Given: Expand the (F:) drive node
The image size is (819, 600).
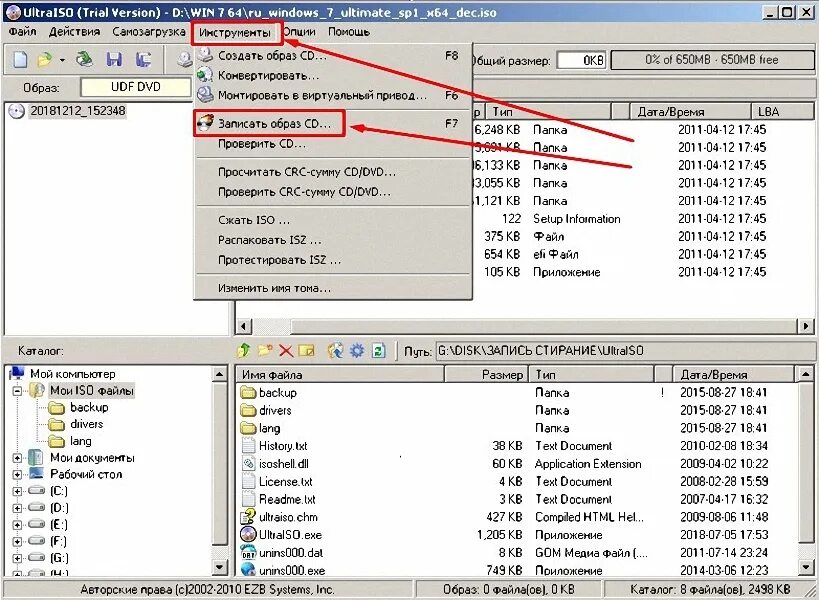Looking at the screenshot, I should coord(17,542).
